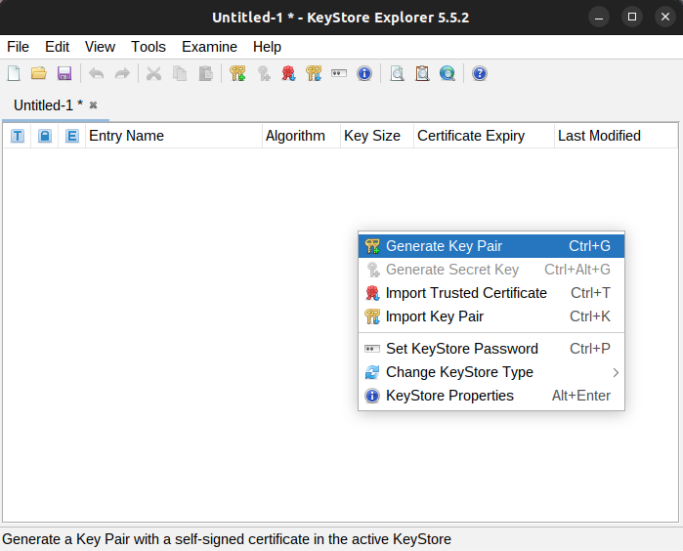Click the New KeyStore toolbar icon
This screenshot has width=683, height=551.
tap(14, 73)
